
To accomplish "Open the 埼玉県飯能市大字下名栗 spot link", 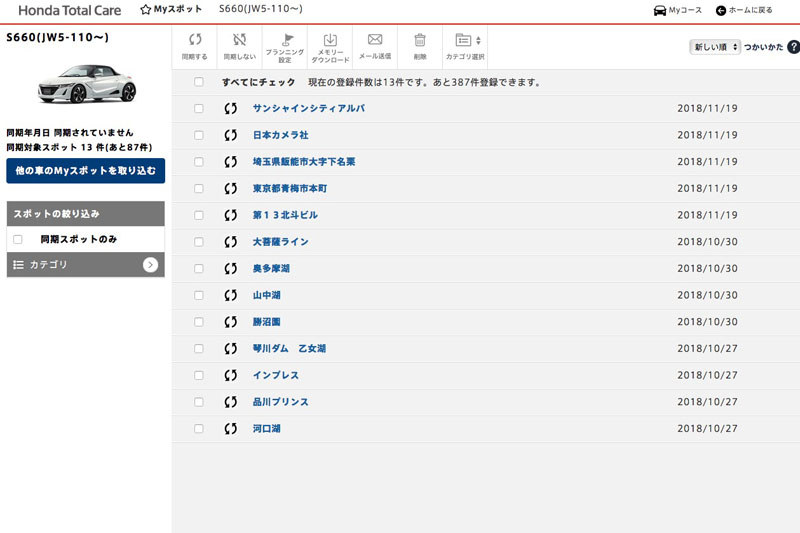I will pos(304,162).
